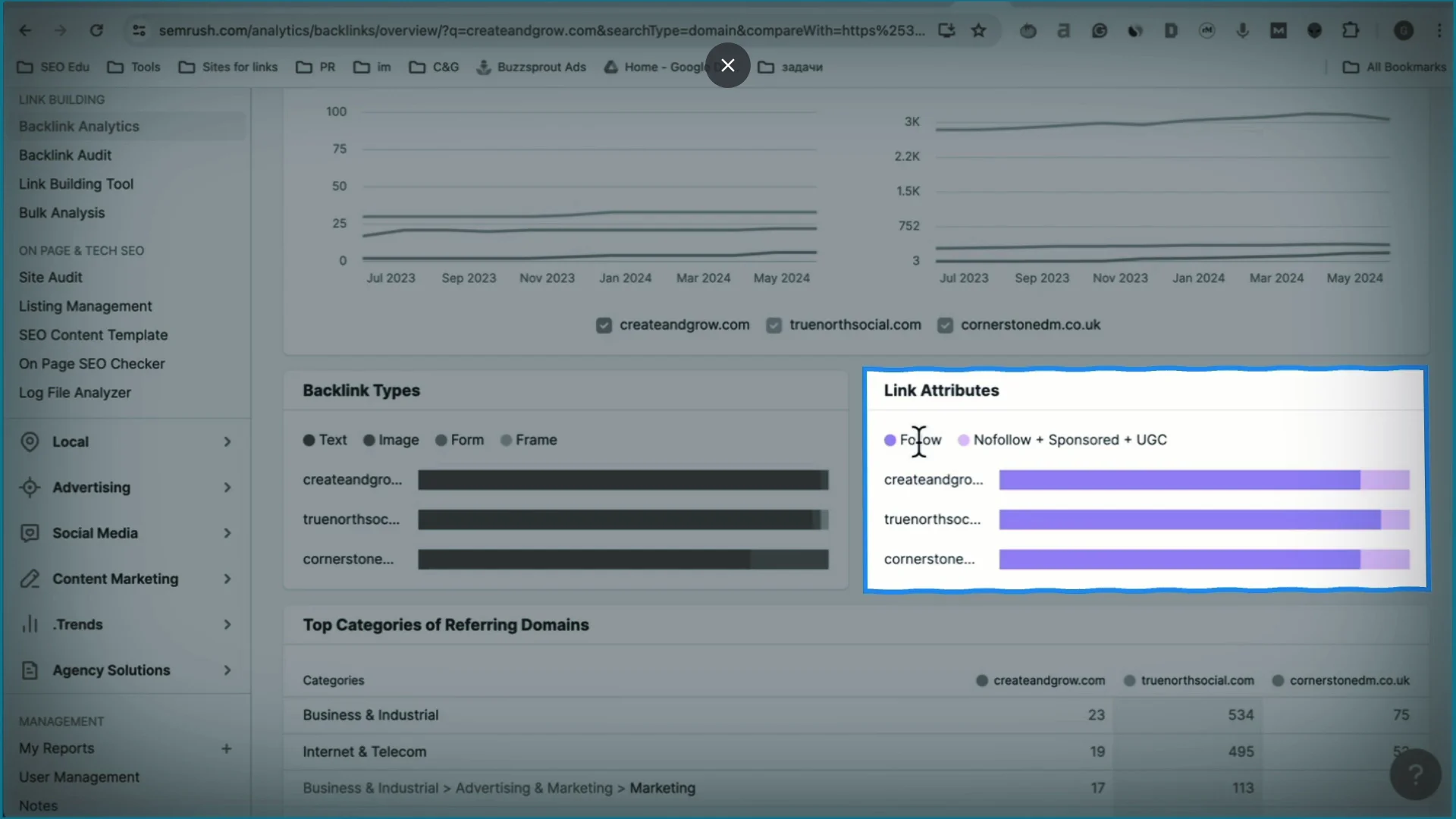Image resolution: width=1456 pixels, height=819 pixels.
Task: Open the extensions puzzle icon
Action: tap(1351, 30)
